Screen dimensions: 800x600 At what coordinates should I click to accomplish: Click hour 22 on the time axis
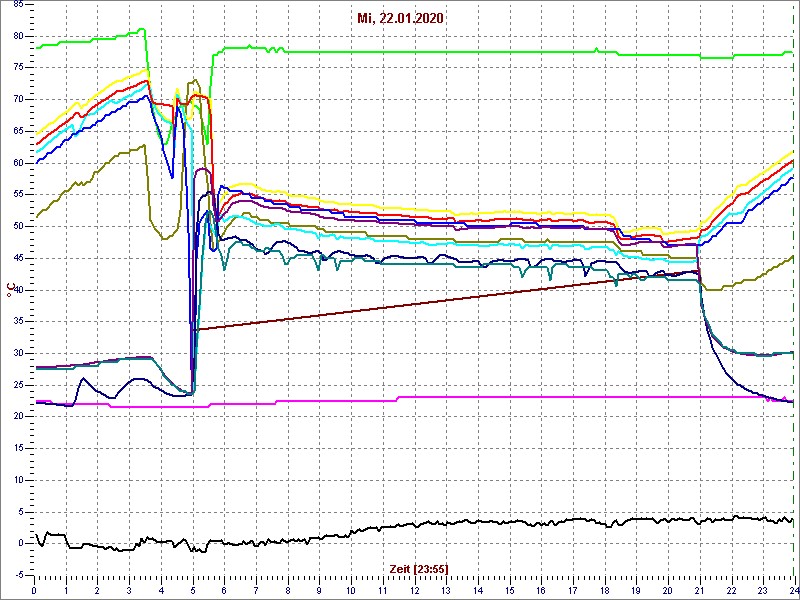(x=731, y=589)
